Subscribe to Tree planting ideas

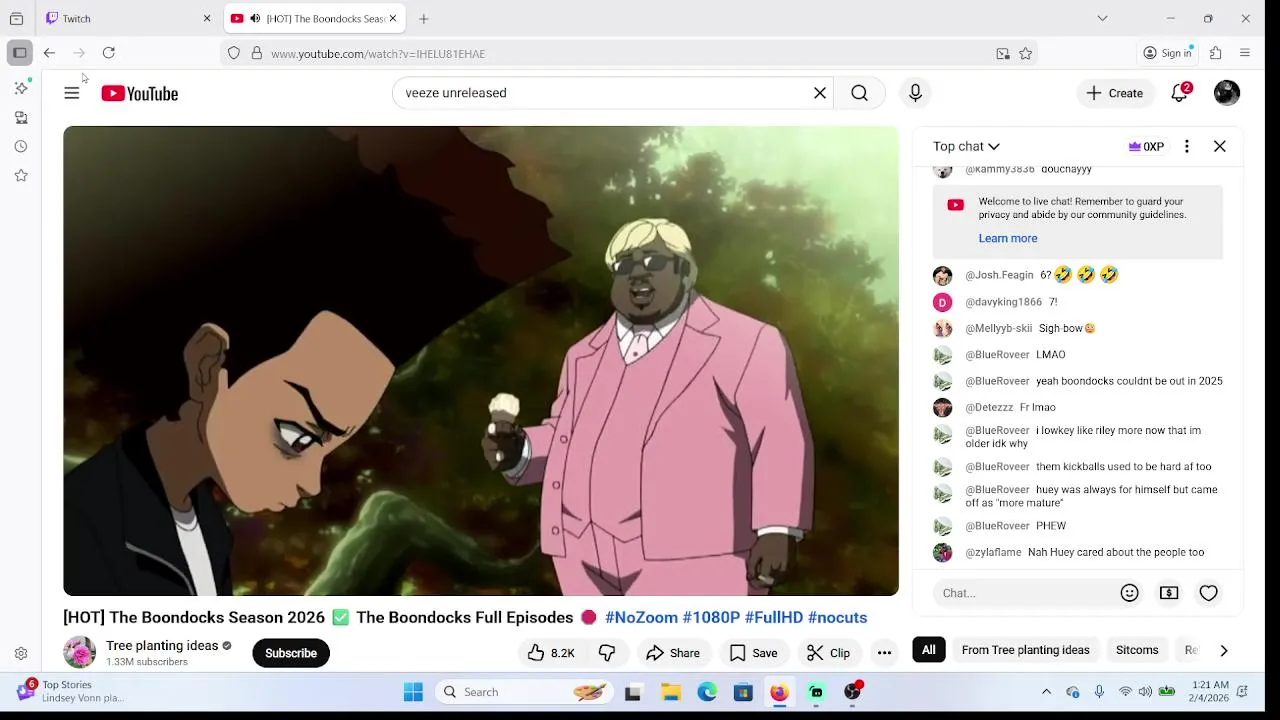tap(291, 653)
